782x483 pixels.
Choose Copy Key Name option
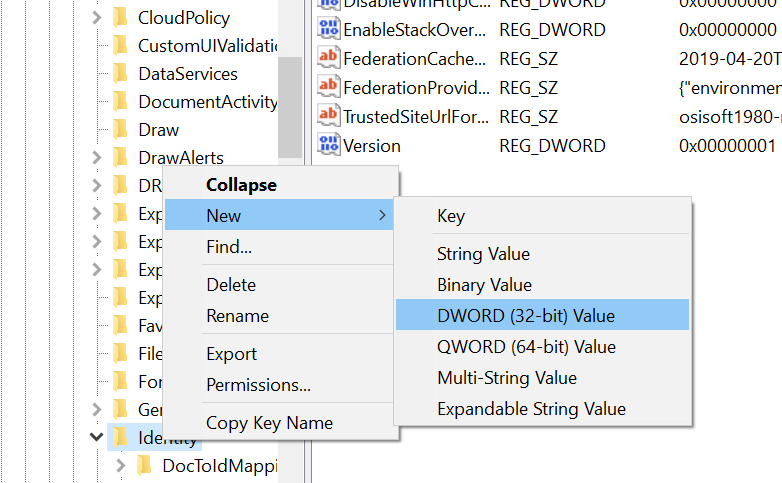click(269, 423)
